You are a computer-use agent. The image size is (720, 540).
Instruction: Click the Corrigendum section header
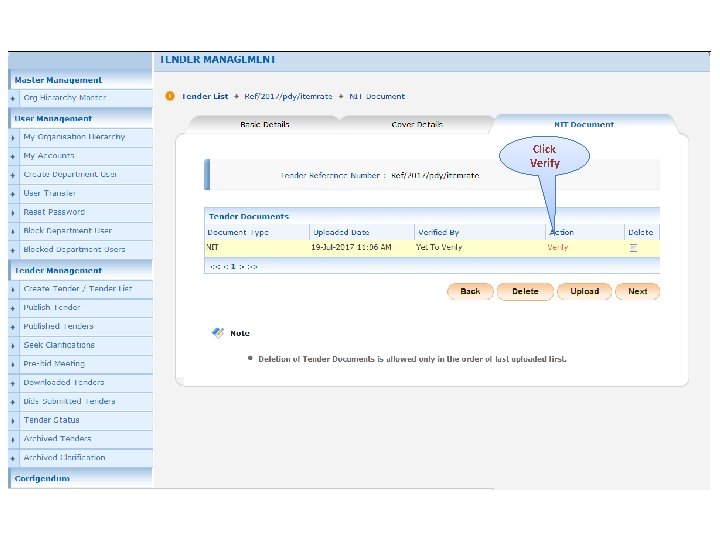tap(80, 478)
